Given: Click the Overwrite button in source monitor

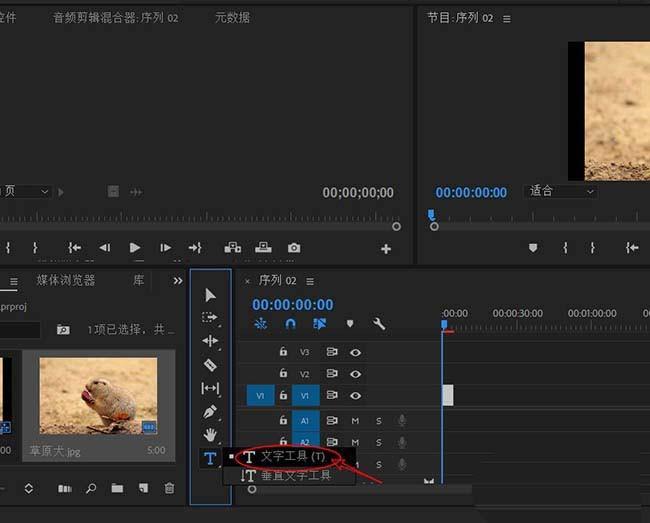Looking at the screenshot, I should (x=263, y=248).
